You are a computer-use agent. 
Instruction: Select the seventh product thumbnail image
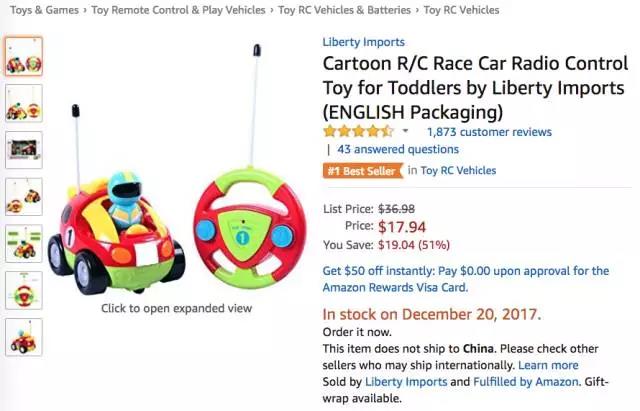click(x=24, y=337)
